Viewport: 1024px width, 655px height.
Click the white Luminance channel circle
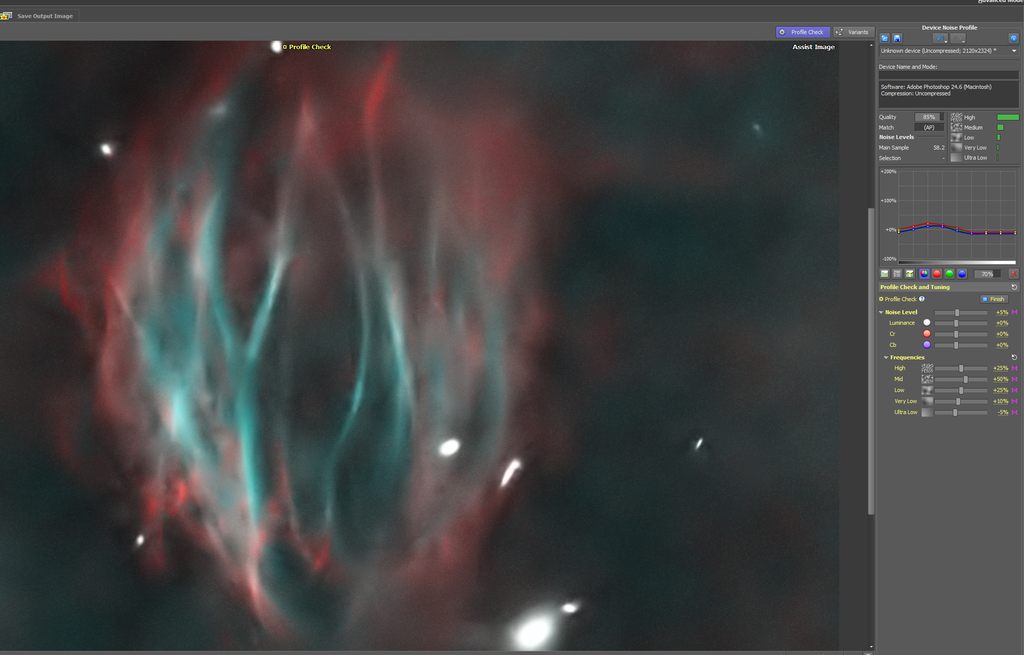(927, 323)
